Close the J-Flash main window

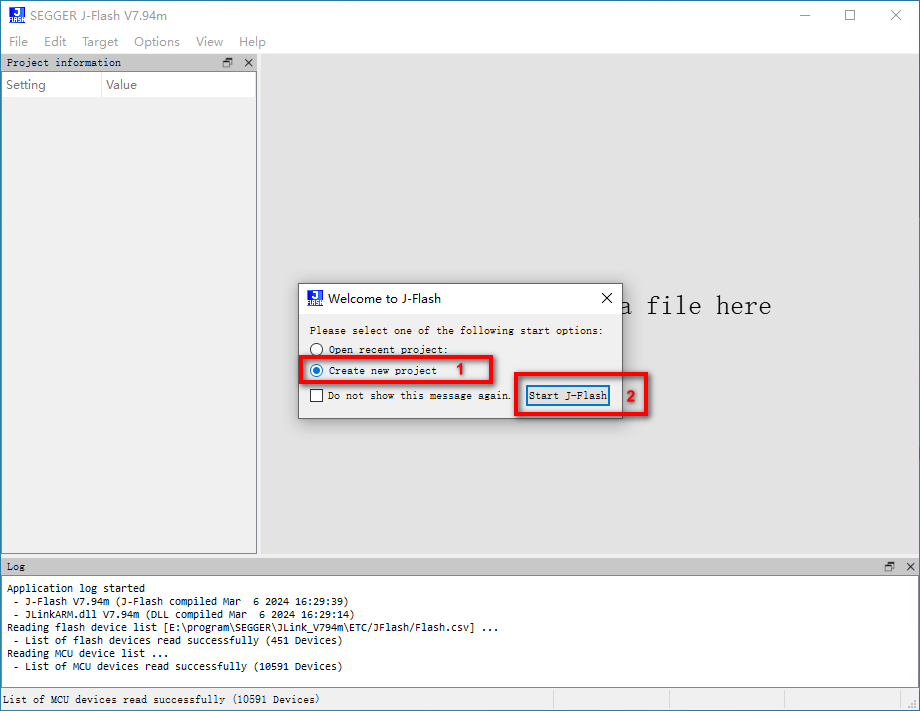(x=895, y=15)
